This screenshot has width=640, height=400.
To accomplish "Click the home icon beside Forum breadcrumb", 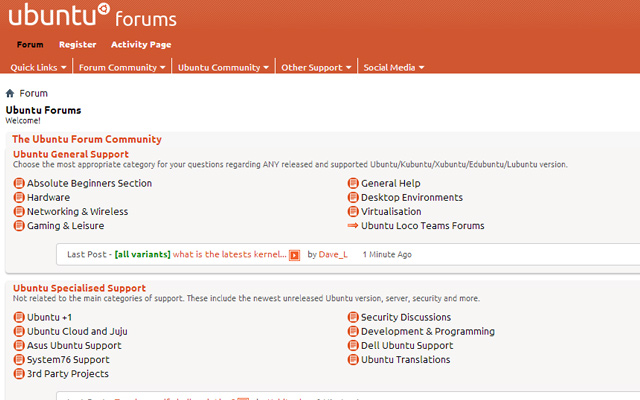I will point(11,94).
